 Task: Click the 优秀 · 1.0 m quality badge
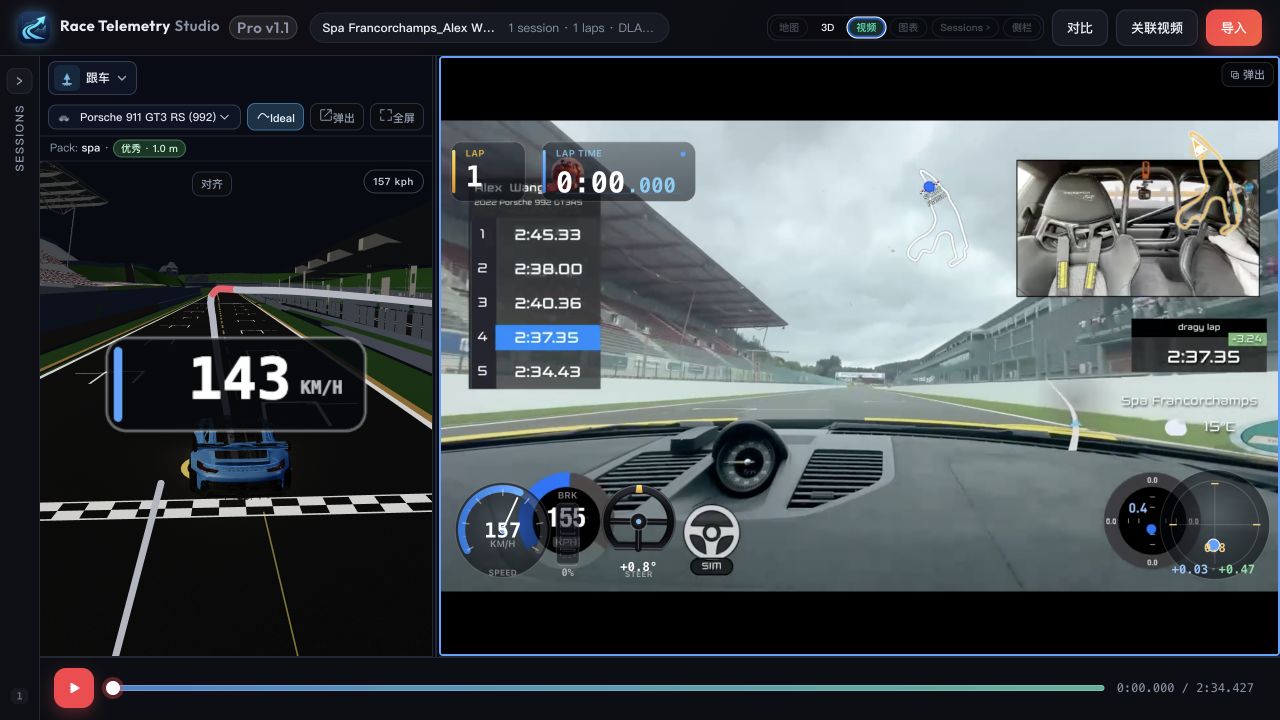[x=149, y=148]
